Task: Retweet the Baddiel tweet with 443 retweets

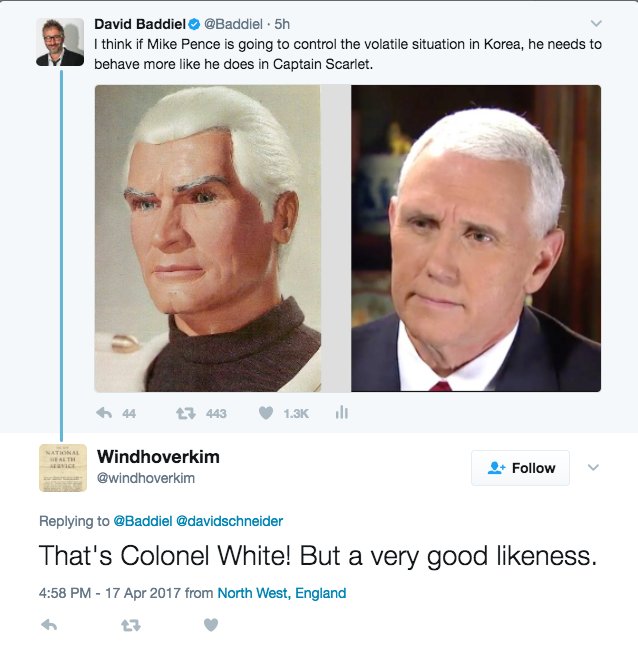Action: [186, 413]
